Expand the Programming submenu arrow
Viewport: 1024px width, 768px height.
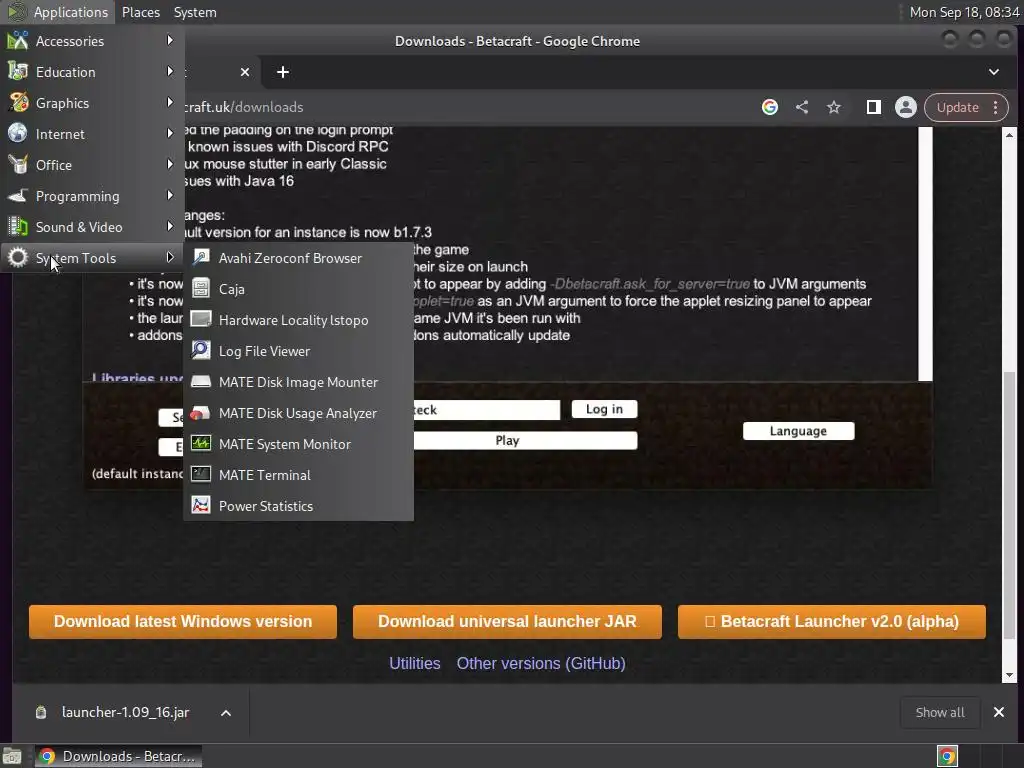point(170,195)
